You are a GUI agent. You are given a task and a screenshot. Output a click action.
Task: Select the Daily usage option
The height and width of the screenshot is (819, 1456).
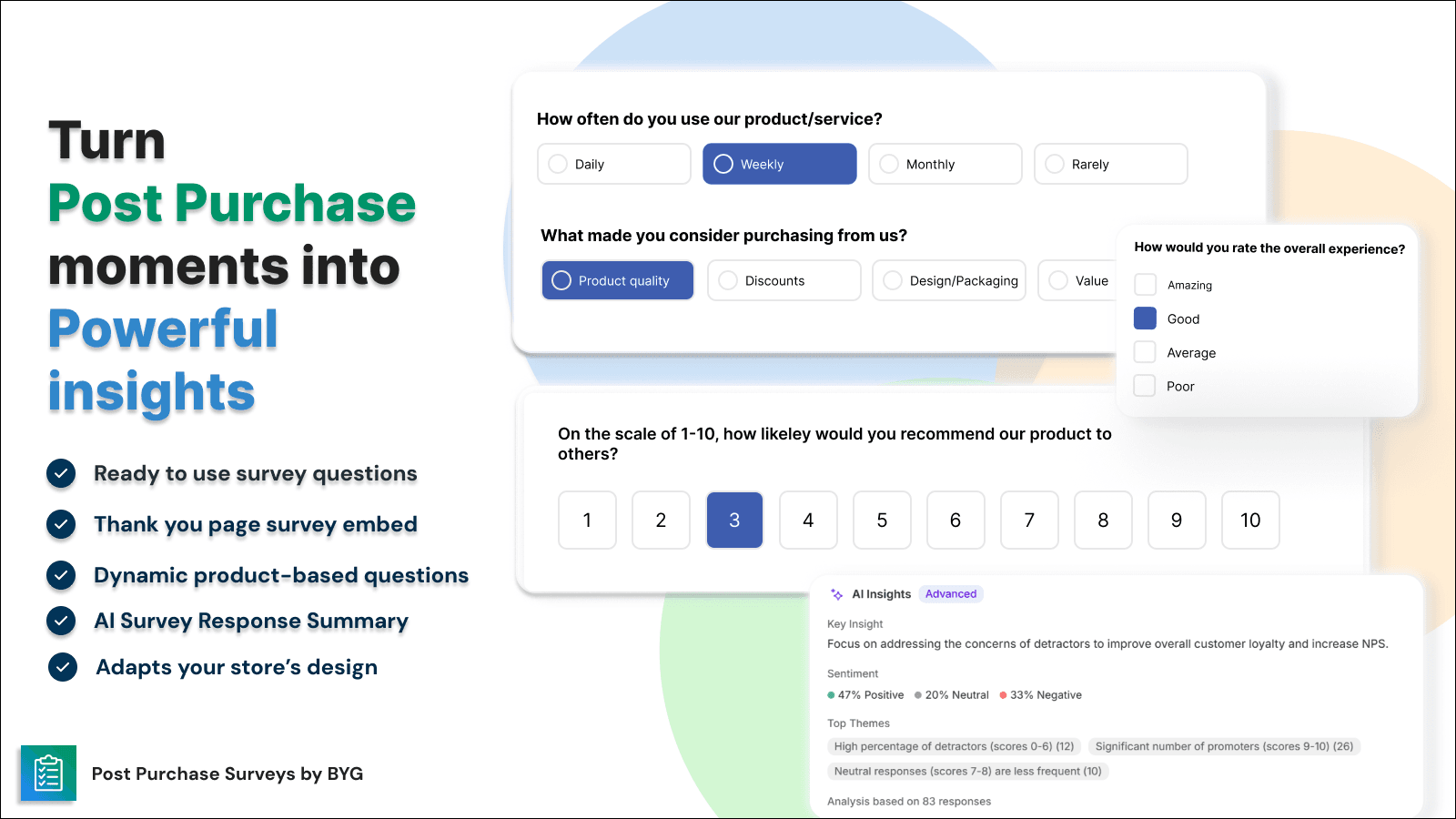(x=613, y=164)
